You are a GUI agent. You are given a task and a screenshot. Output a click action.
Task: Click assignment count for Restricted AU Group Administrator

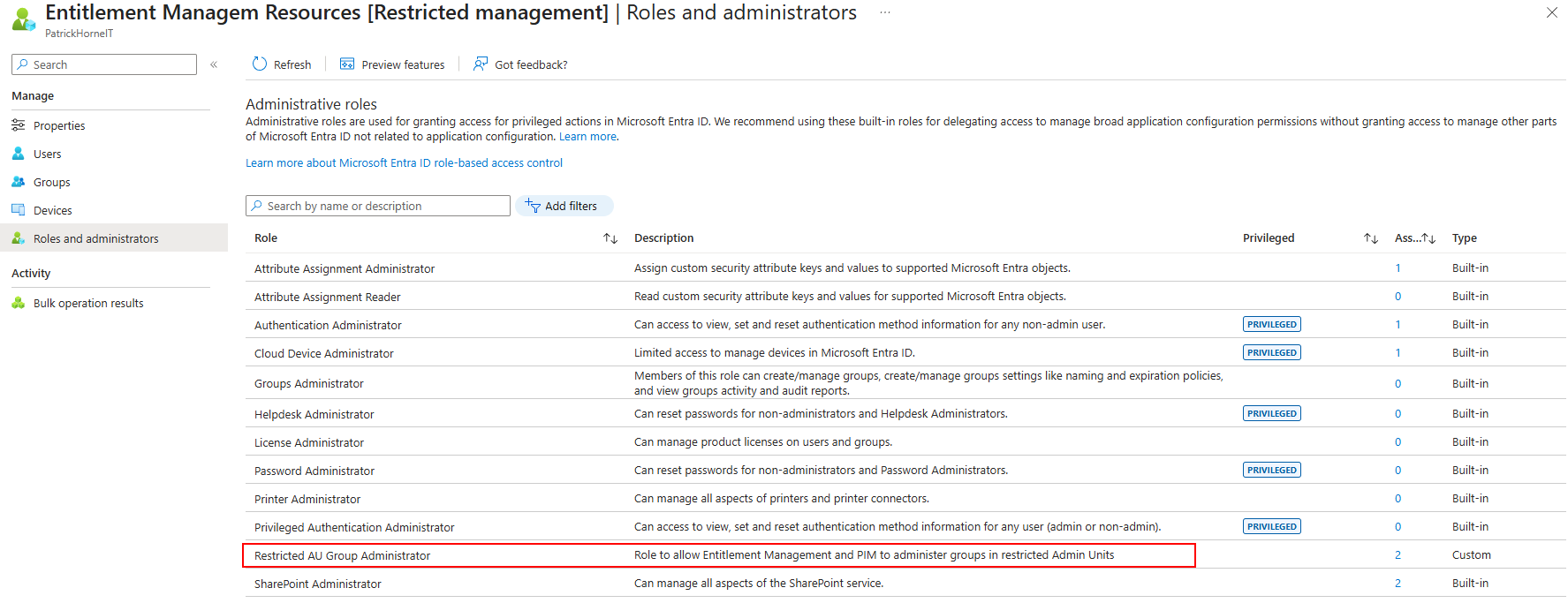tap(1398, 555)
